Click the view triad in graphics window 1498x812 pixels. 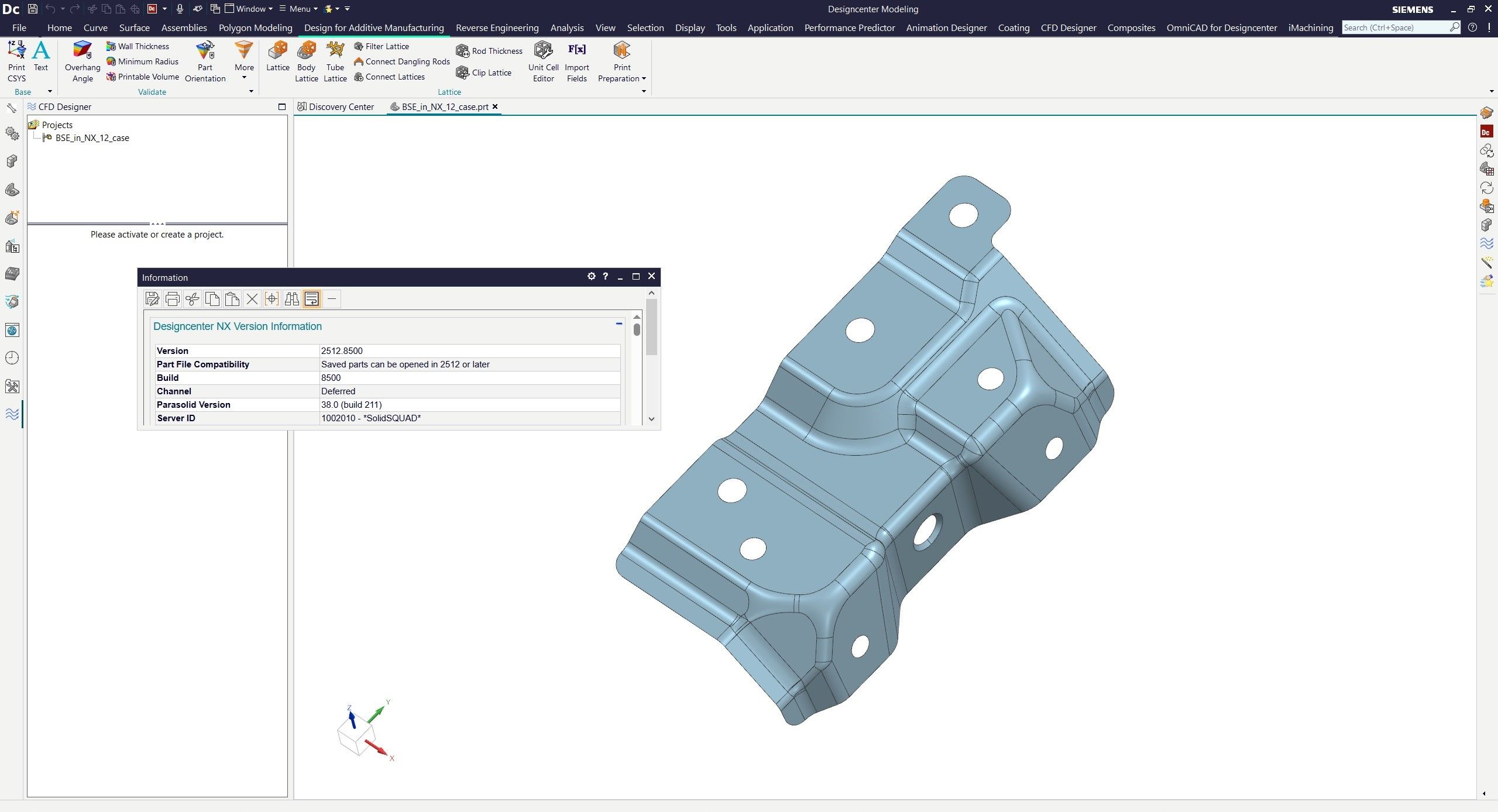coord(365,731)
